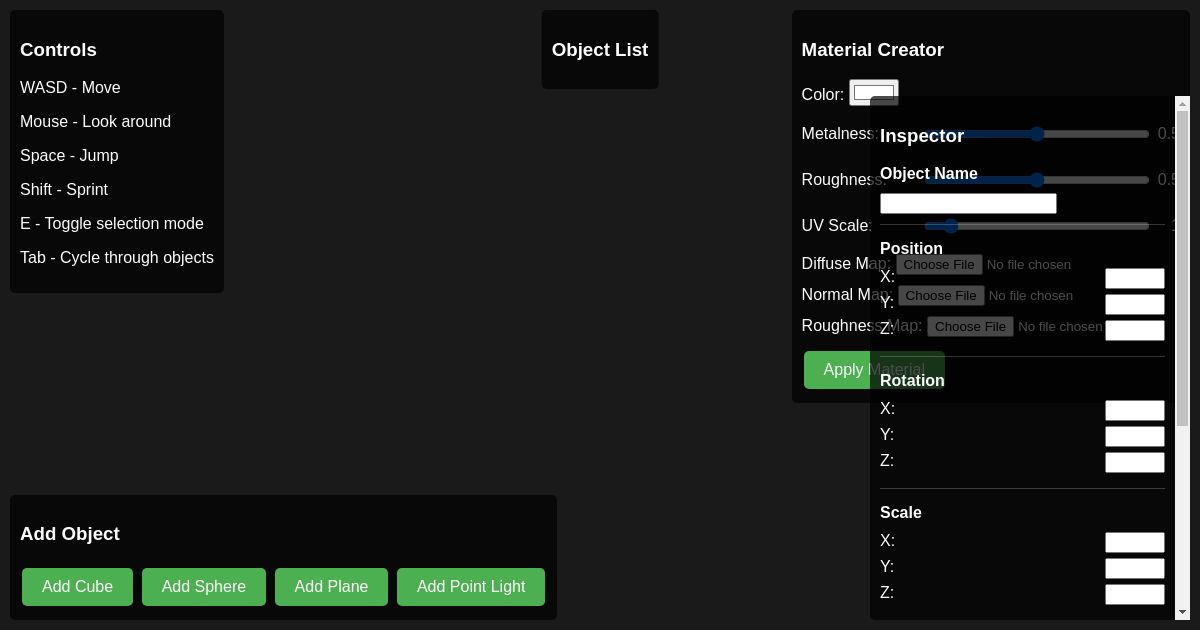Image resolution: width=1200 pixels, height=630 pixels.
Task: Click the Add Cube button
Action: pyautogui.click(x=77, y=587)
